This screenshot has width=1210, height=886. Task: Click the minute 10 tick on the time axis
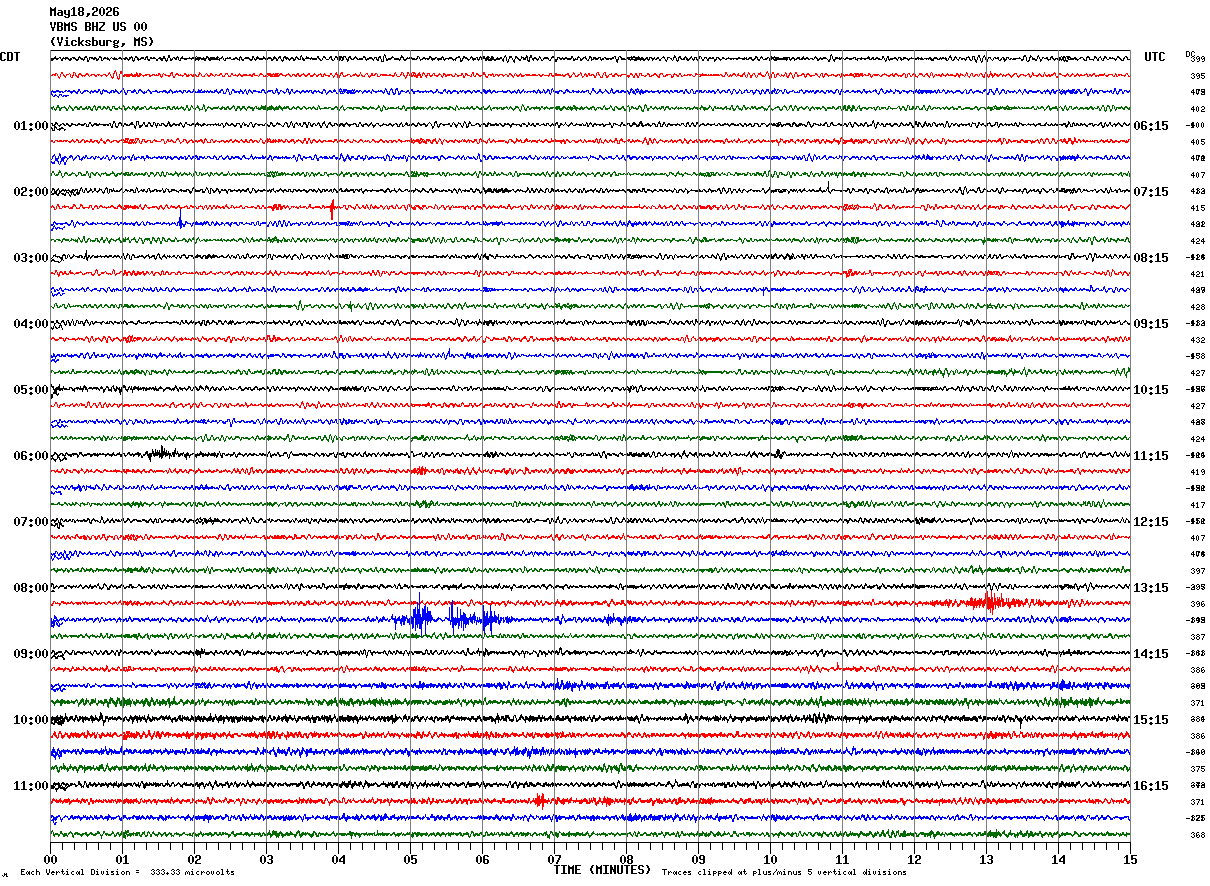pyautogui.click(x=770, y=858)
